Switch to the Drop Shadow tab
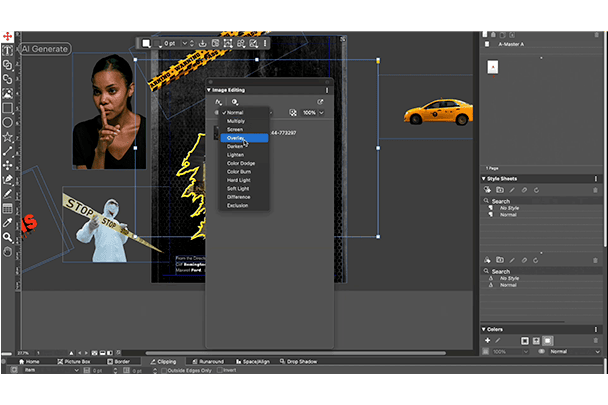Image resolution: width=608 pixels, height=405 pixels. click(299, 361)
